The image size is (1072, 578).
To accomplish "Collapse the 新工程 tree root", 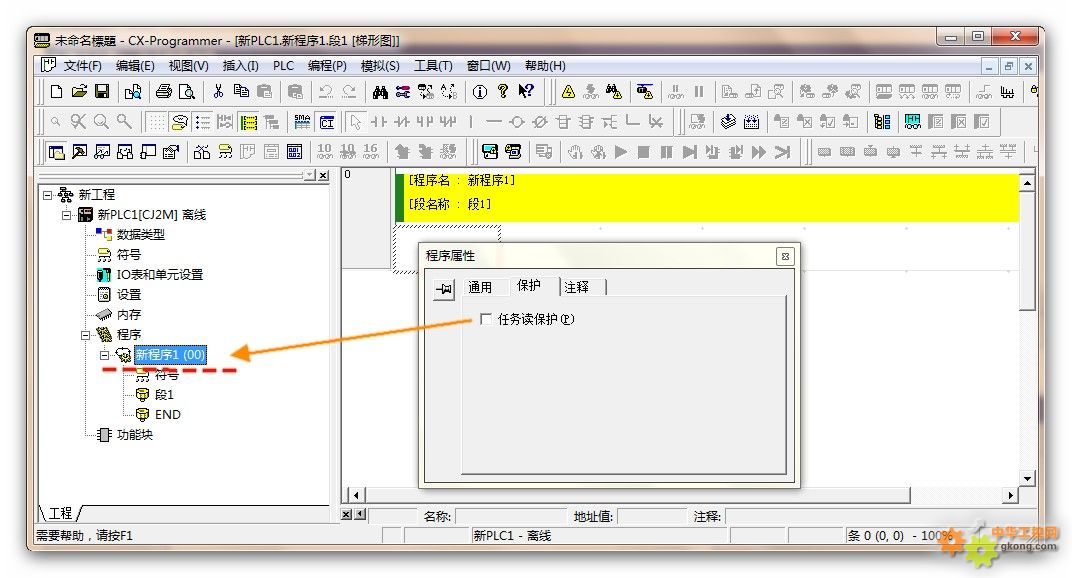I will [47, 195].
